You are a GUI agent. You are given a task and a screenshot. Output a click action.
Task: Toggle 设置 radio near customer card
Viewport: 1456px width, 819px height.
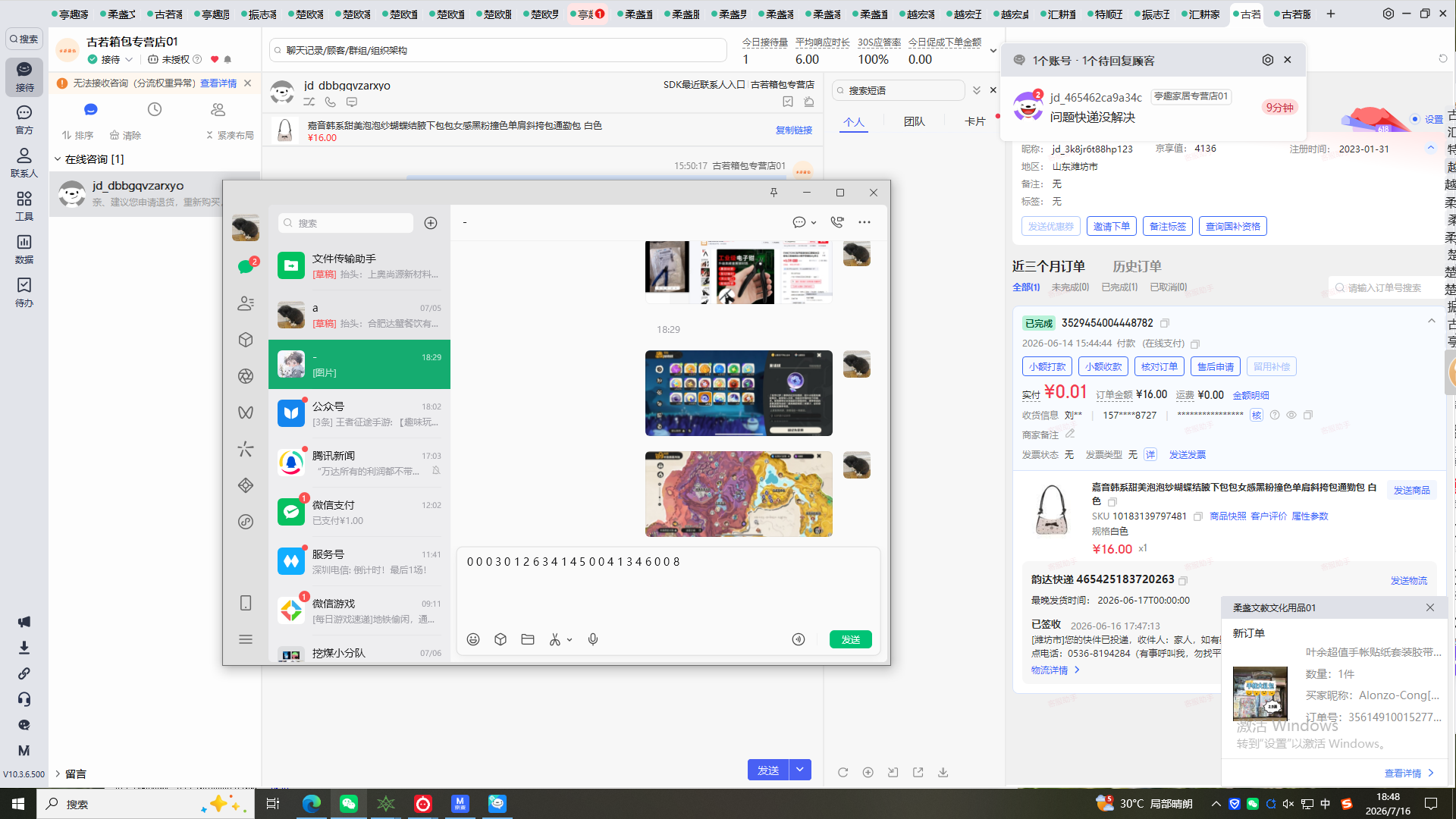(x=1415, y=119)
